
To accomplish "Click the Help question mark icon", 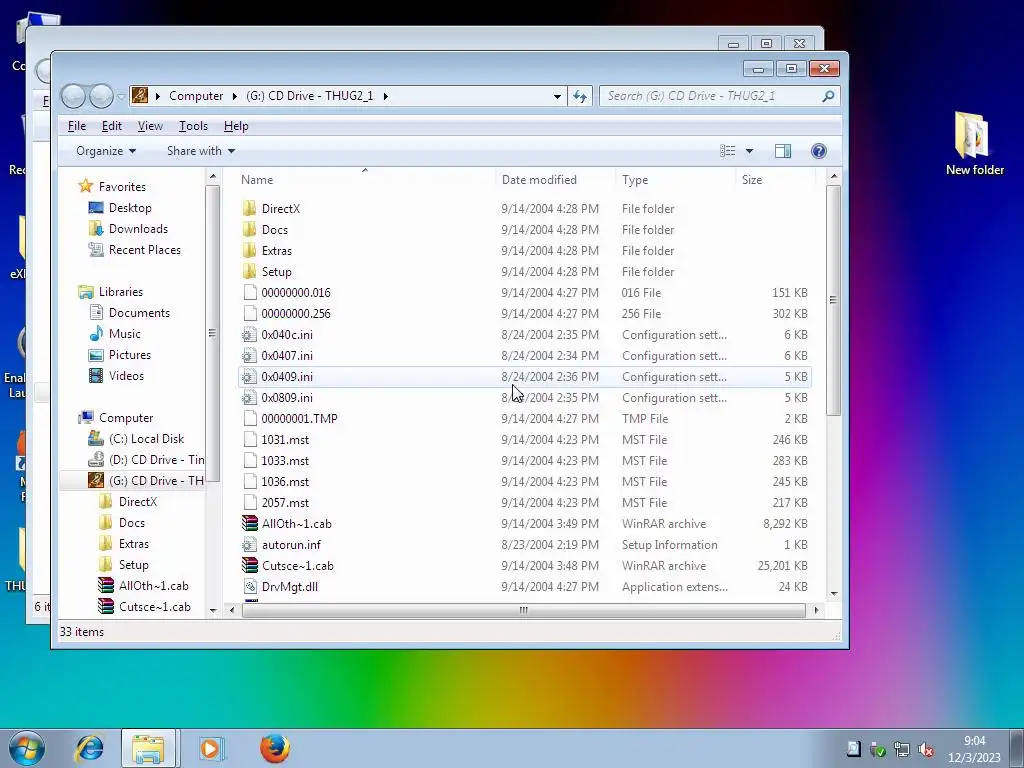I will click(x=818, y=151).
